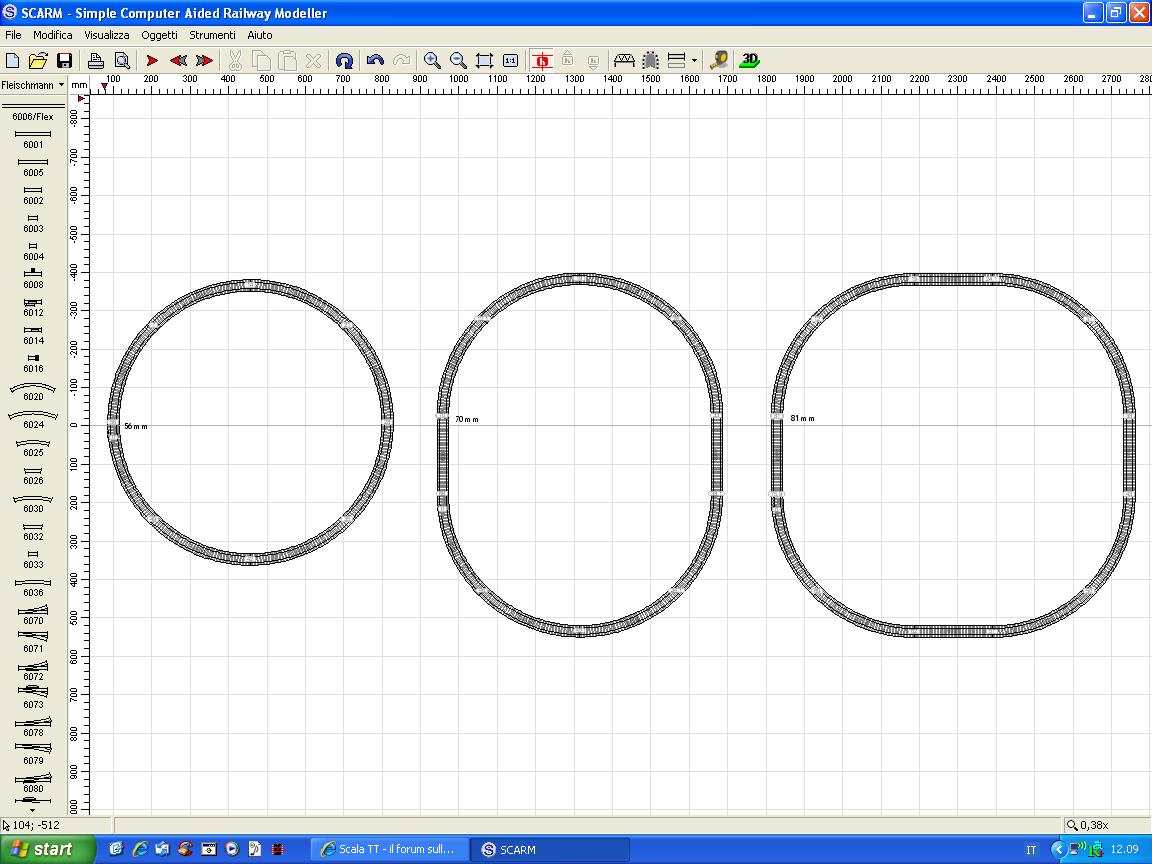Screen dimensions: 1152x864
Task: Create a new layout with the New icon
Action: pyautogui.click(x=12, y=60)
